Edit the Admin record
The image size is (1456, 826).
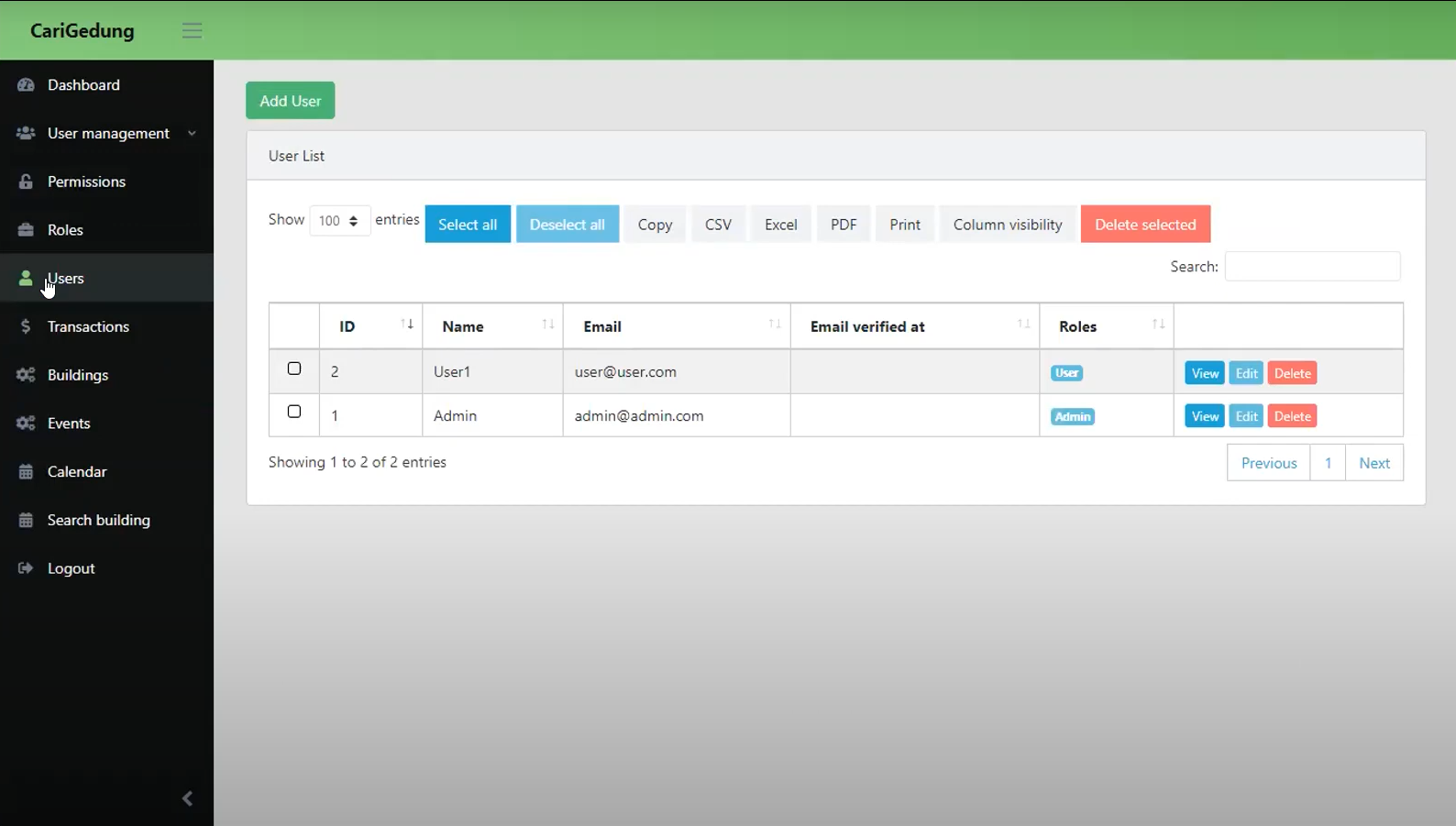coord(1246,416)
